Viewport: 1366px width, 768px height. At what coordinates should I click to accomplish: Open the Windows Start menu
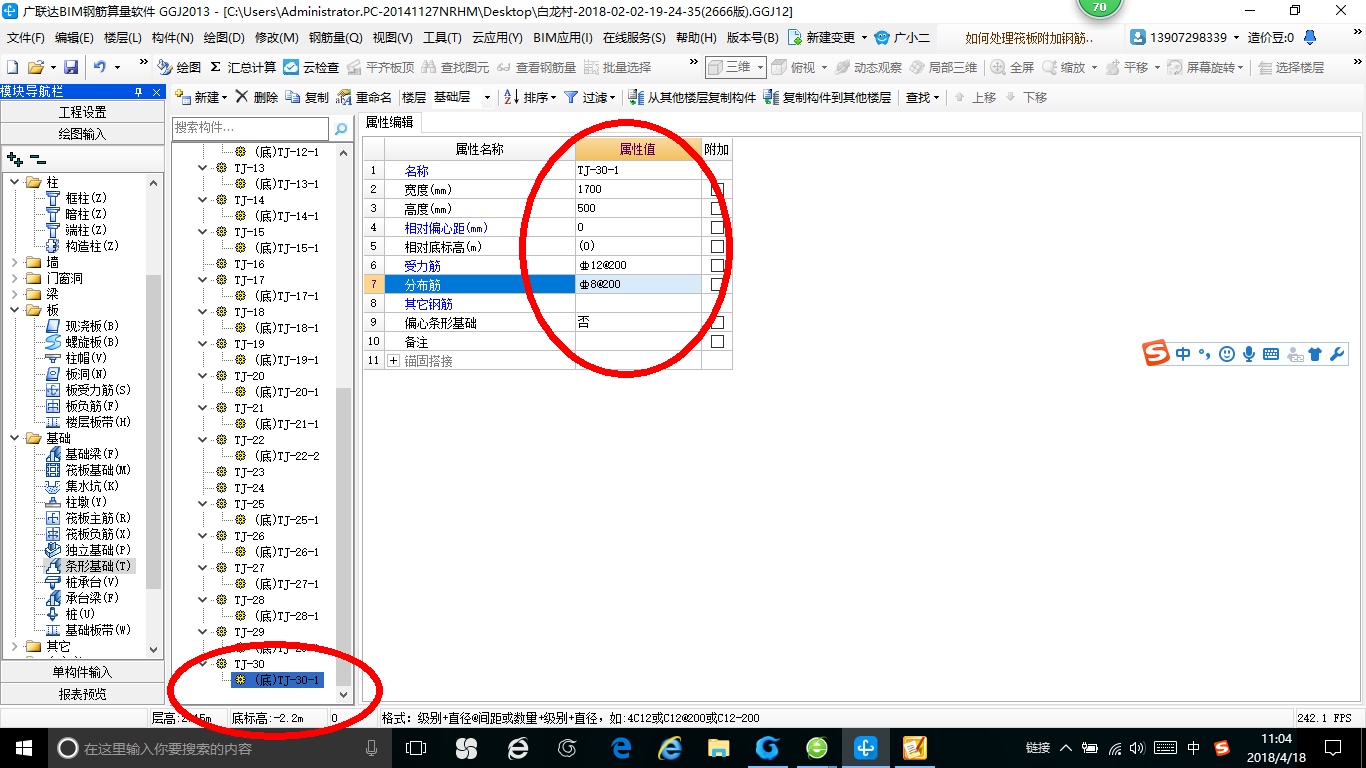pos(23,747)
